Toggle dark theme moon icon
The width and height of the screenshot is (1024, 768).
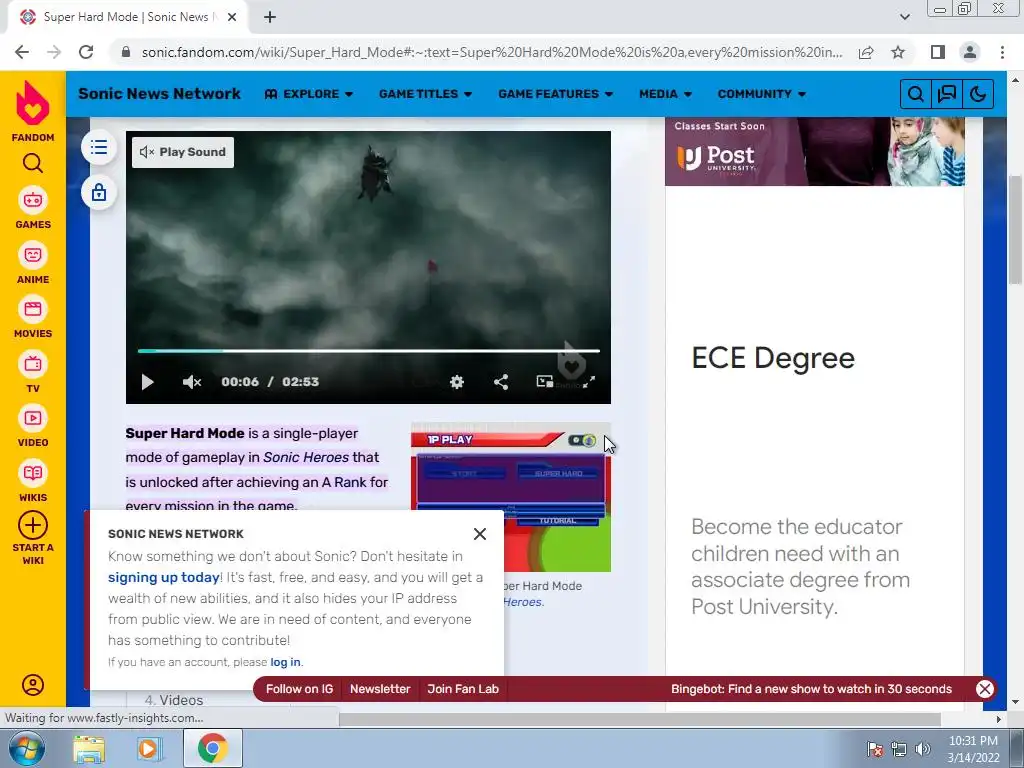click(x=978, y=94)
